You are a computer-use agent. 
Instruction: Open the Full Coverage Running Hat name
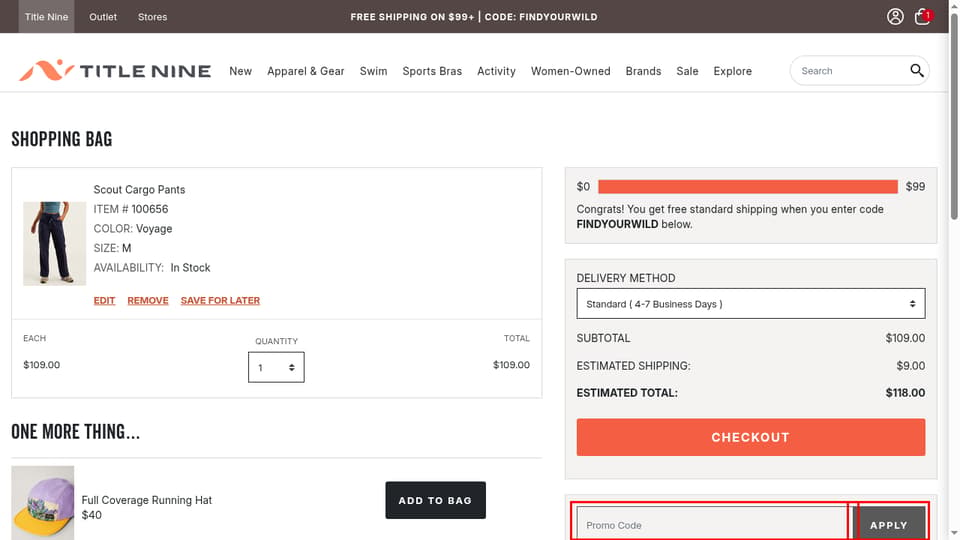(x=146, y=500)
